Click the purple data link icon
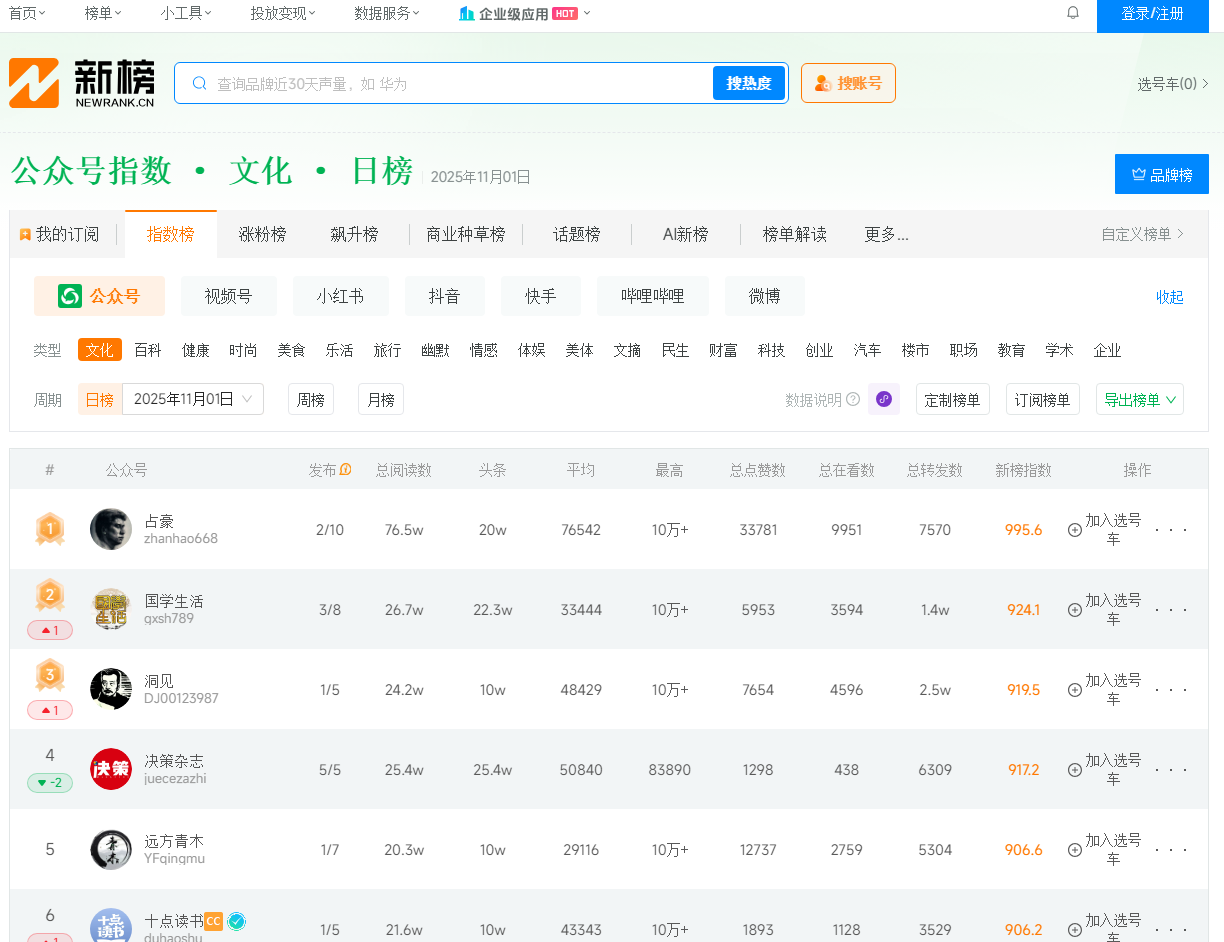This screenshot has width=1224, height=942. [x=883, y=399]
